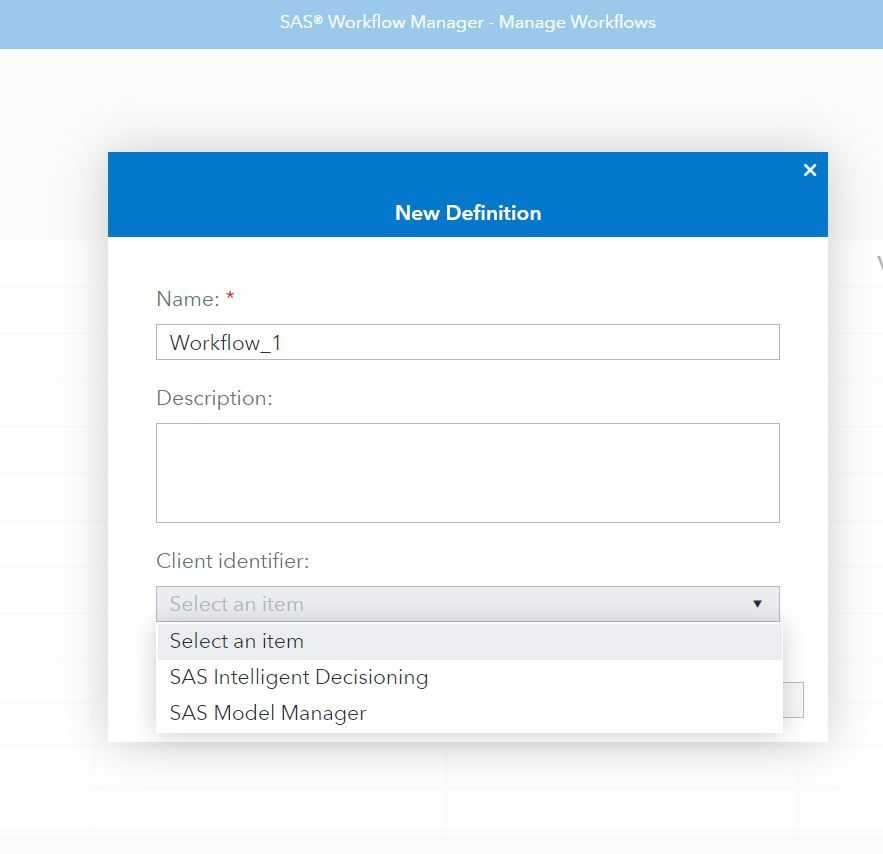The height and width of the screenshot is (854, 883).
Task: Click the Name: field label
Action: [188, 299]
